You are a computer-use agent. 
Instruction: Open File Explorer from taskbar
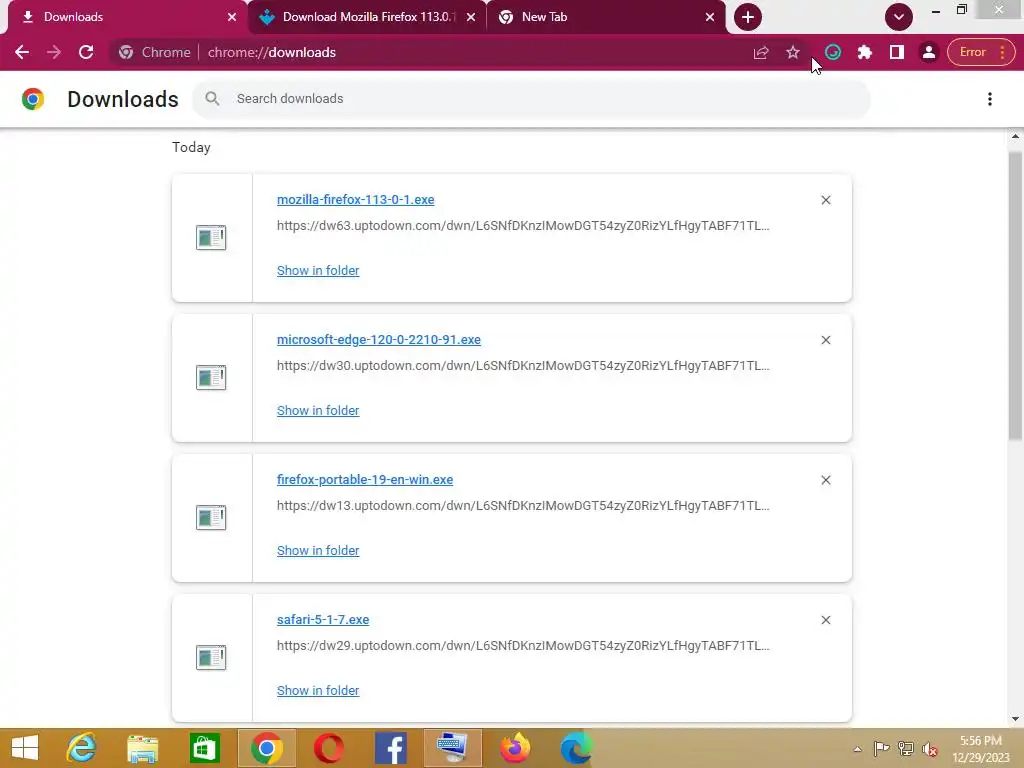click(x=142, y=748)
